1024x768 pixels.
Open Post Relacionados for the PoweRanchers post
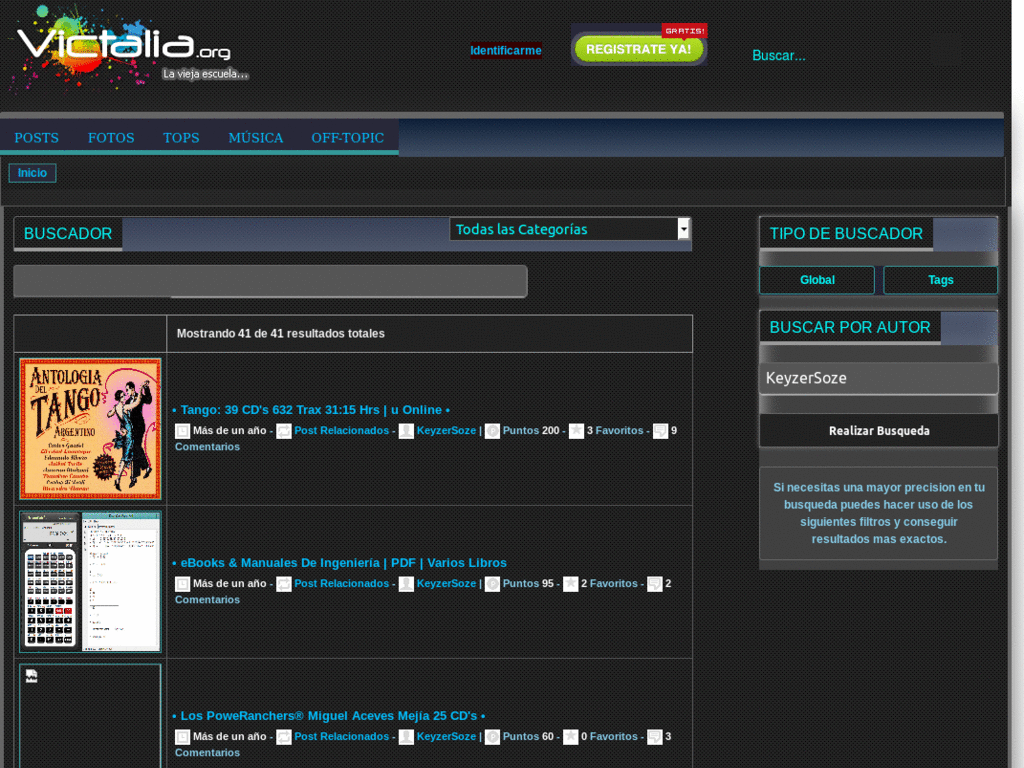click(342, 736)
